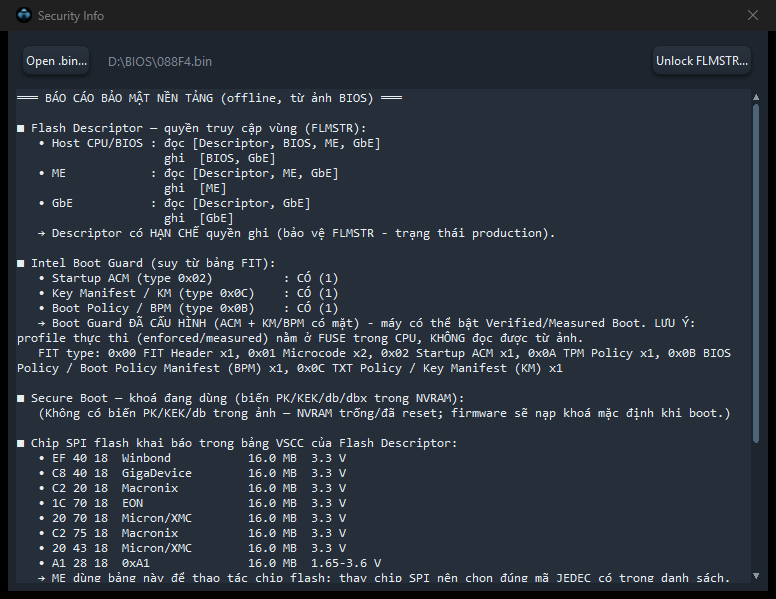Viewport: 776px width, 599px height.
Task: Click the profile thực thi (enforced/measured) line
Action: tap(300, 338)
